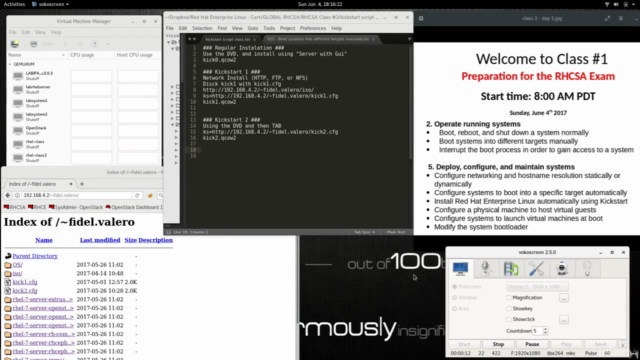Open the vokoscreen webcam tab
This screenshot has height=360, width=640.
(562, 269)
